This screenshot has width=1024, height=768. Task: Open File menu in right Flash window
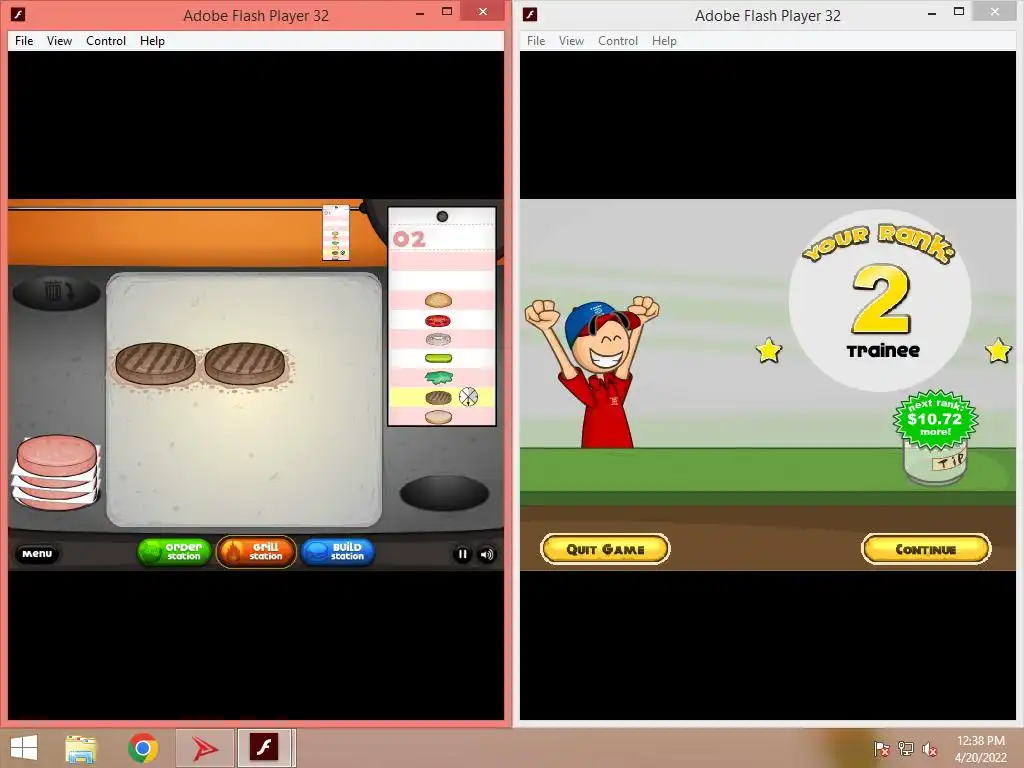[x=536, y=40]
